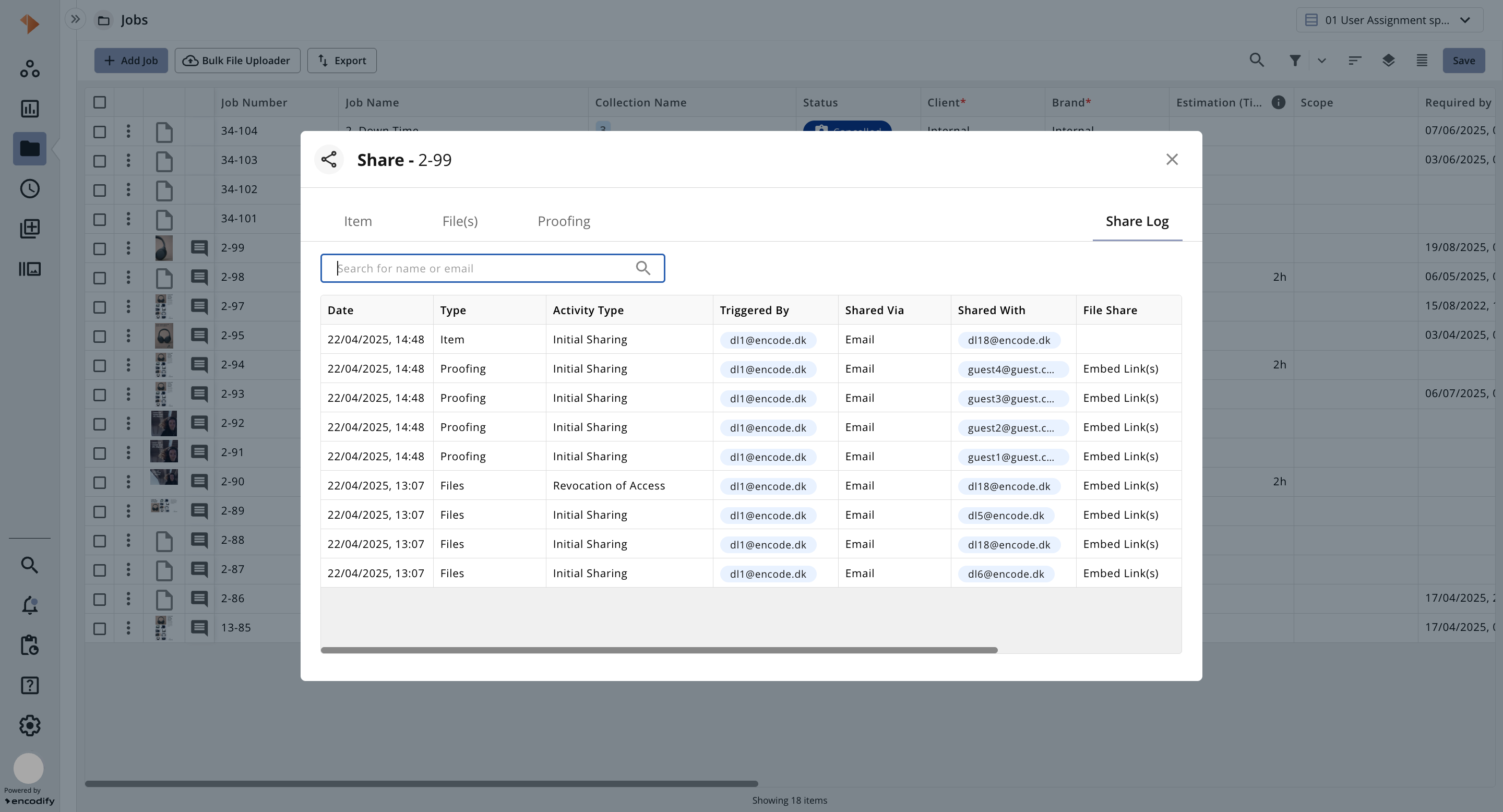Switch to the Proofing tab
Screen dimensions: 1503x812
coord(564,221)
